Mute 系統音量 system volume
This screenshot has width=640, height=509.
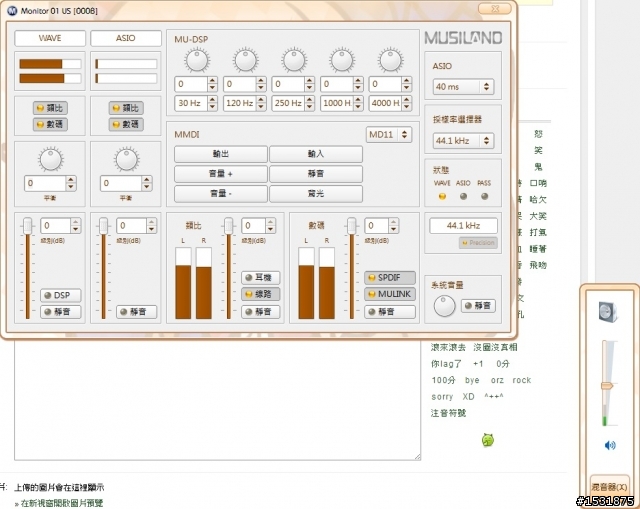pyautogui.click(x=478, y=306)
